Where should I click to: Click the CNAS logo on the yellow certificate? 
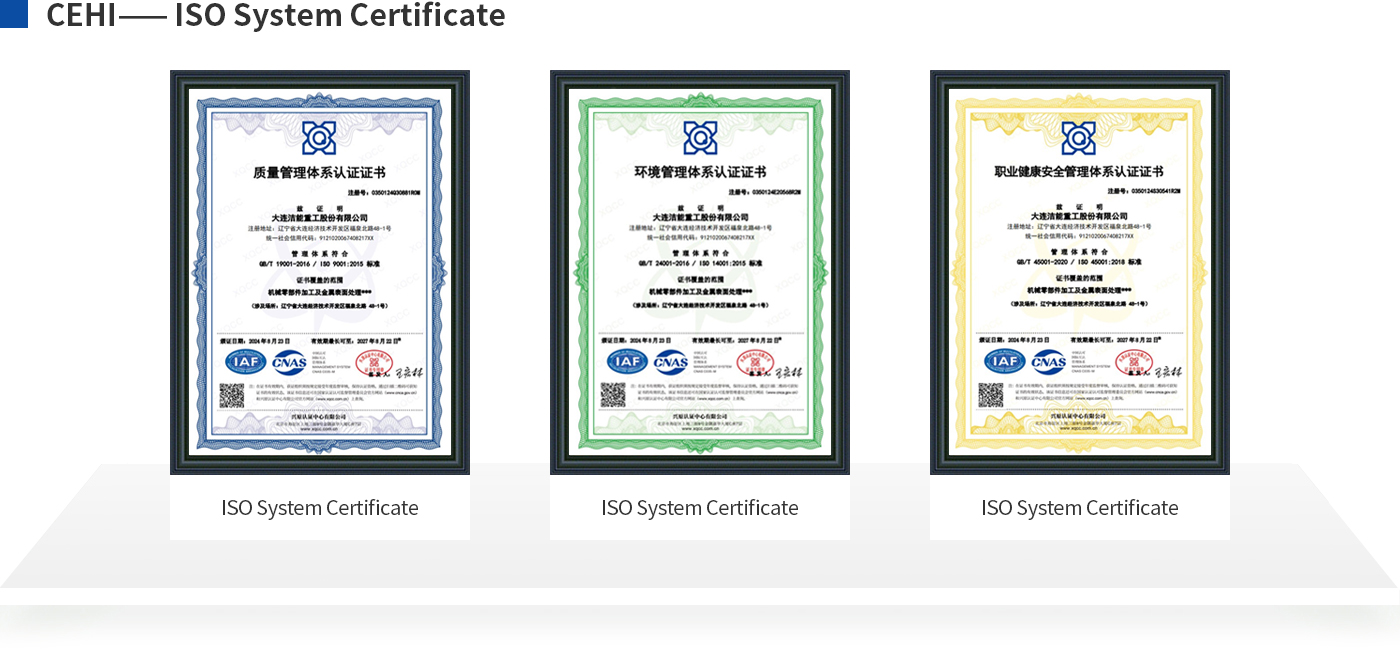tap(1049, 362)
